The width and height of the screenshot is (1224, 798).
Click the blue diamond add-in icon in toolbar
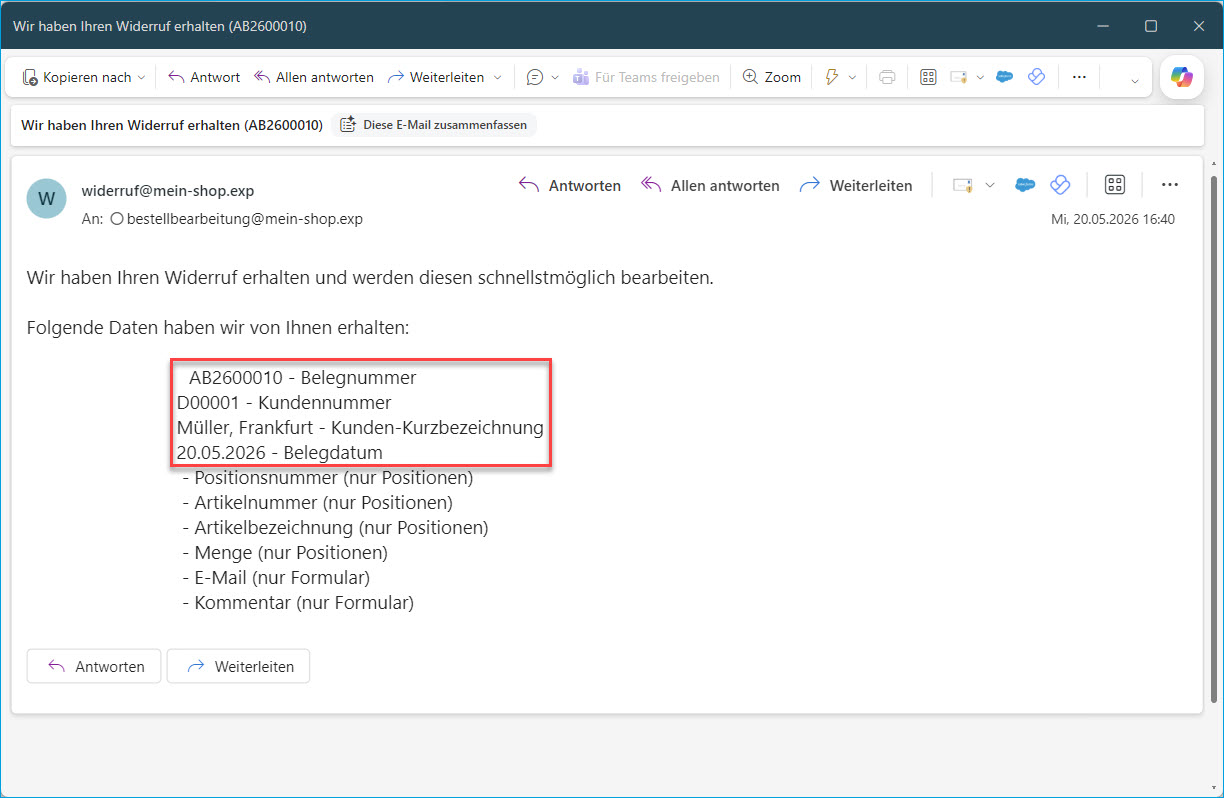point(1036,77)
